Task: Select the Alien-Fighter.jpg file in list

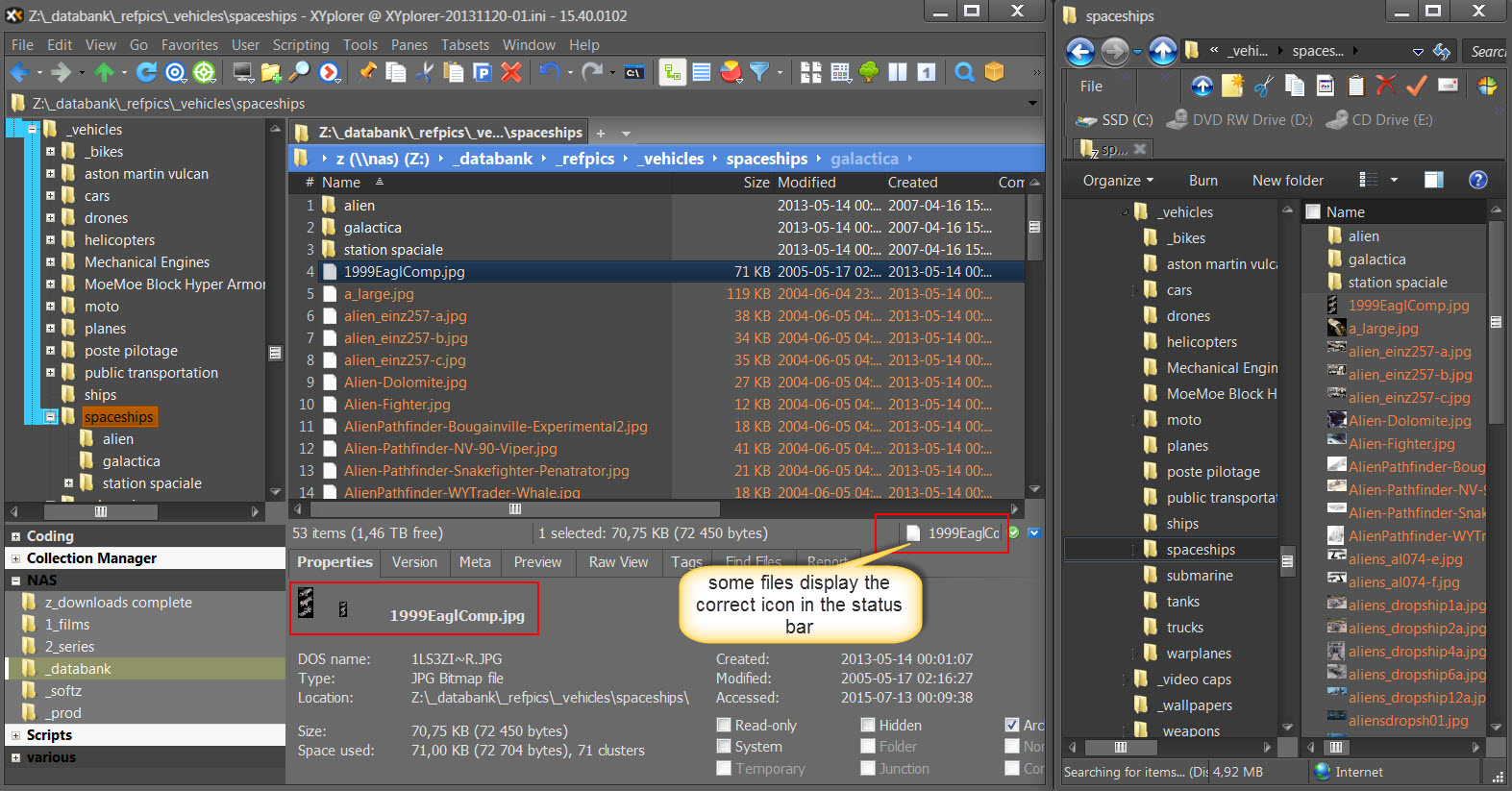Action: [397, 405]
